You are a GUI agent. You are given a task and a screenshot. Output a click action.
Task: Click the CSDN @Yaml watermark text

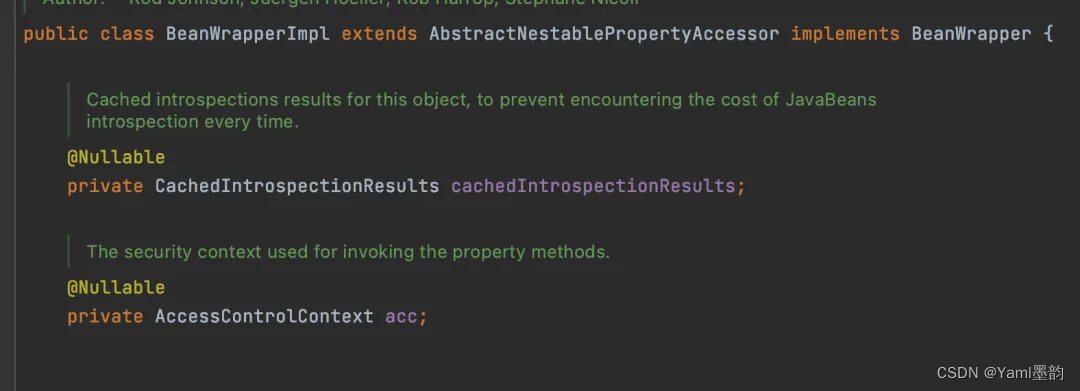(x=1000, y=372)
